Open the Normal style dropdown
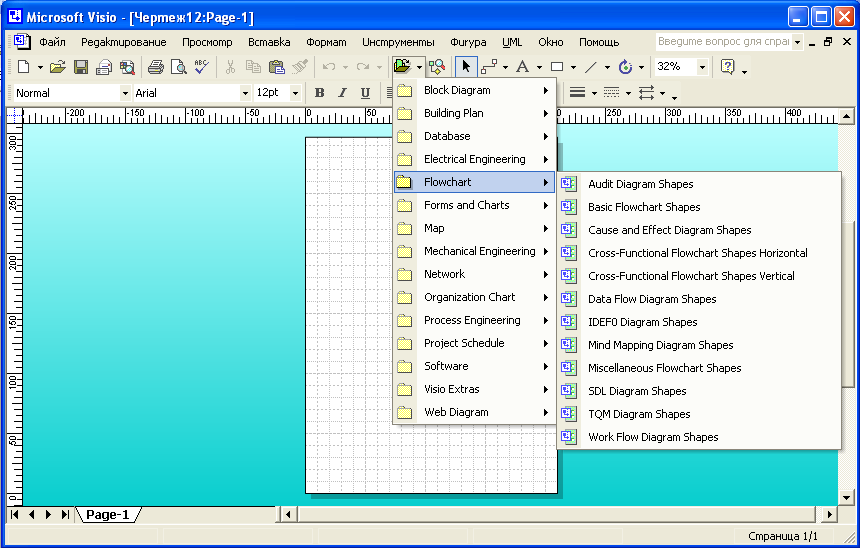Screen dimensions: 860x548 125,93
